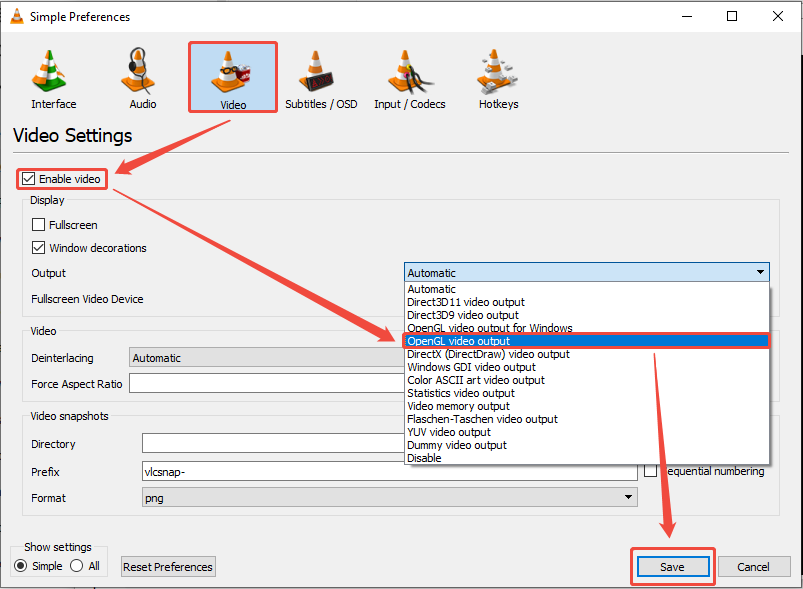Image resolution: width=803 pixels, height=589 pixels.
Task: Click the Cancel button
Action: 753,567
